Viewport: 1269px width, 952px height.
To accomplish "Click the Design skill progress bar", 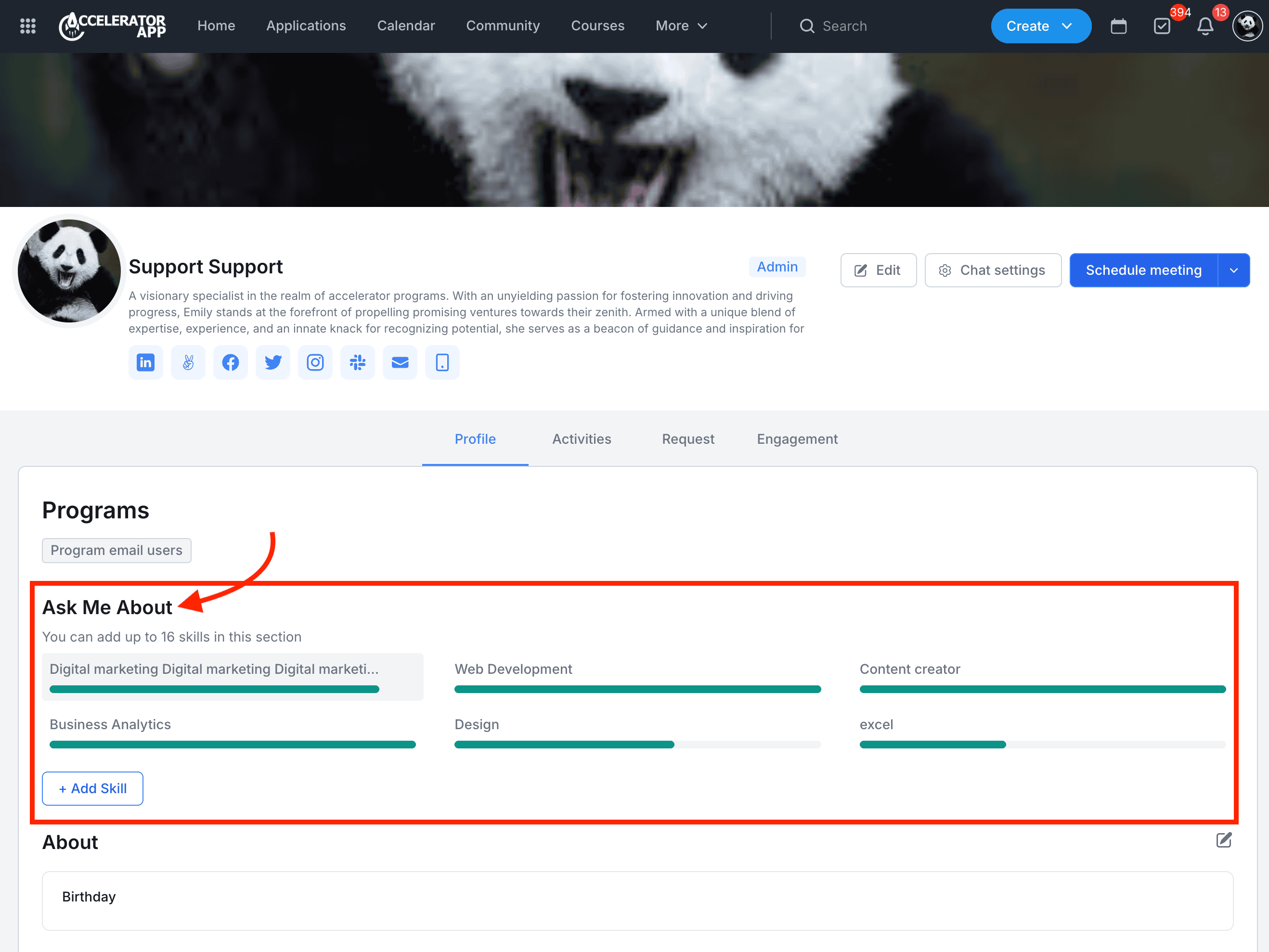I will [637, 745].
